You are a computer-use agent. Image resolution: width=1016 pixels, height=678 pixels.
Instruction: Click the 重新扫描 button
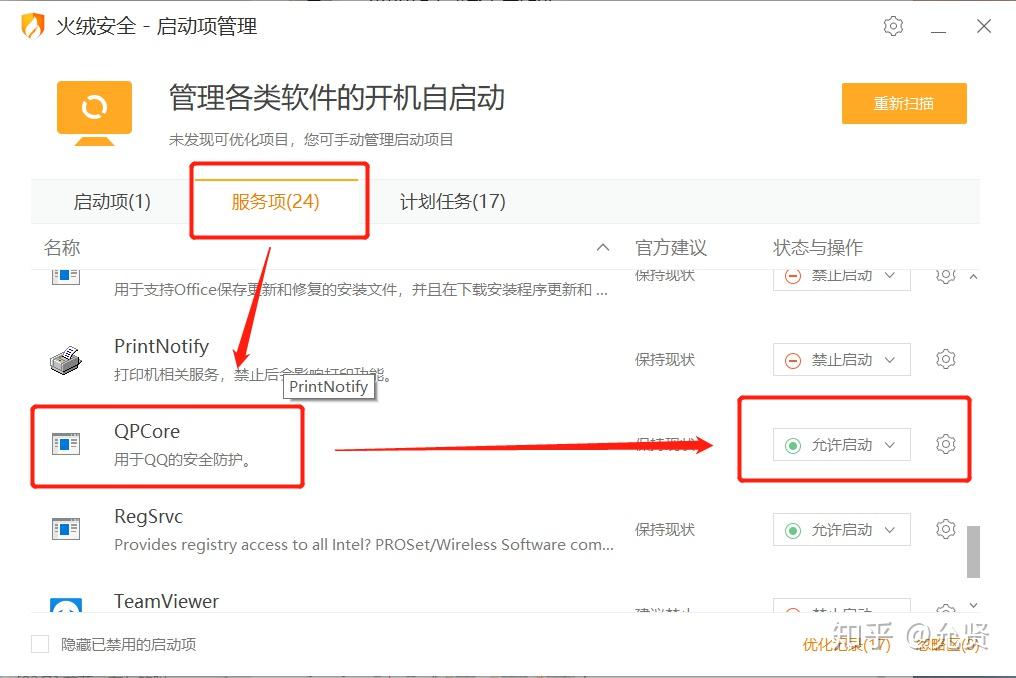(904, 103)
